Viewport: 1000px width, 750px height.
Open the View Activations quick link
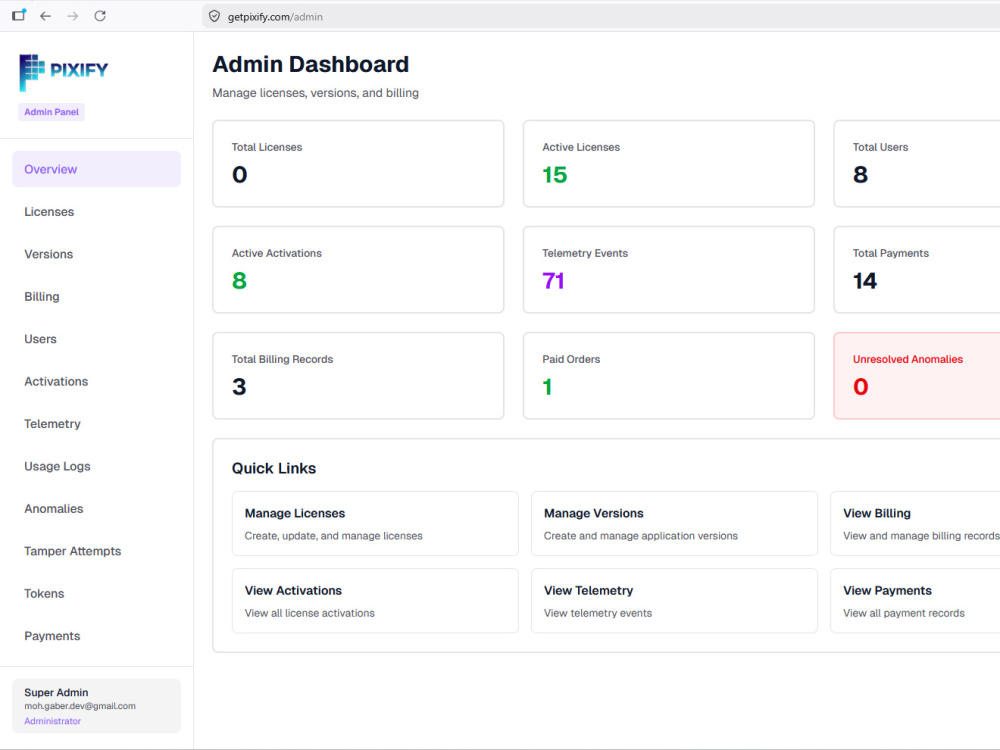(x=375, y=601)
